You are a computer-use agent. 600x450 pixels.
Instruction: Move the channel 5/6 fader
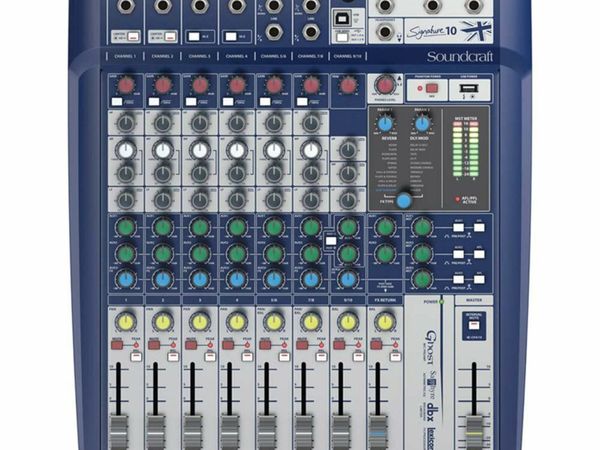[267, 432]
